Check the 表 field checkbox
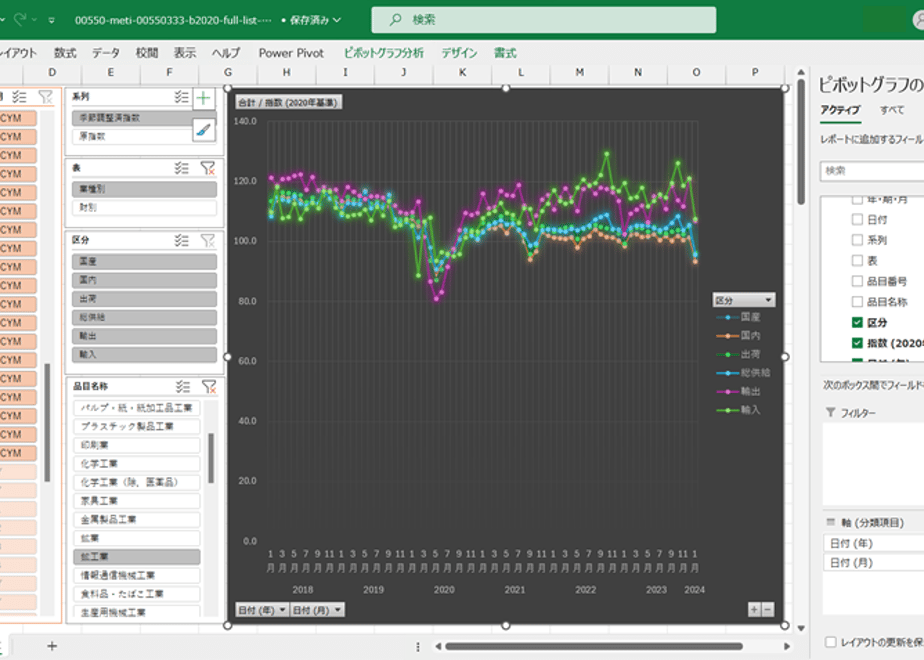The image size is (924, 660). point(857,260)
